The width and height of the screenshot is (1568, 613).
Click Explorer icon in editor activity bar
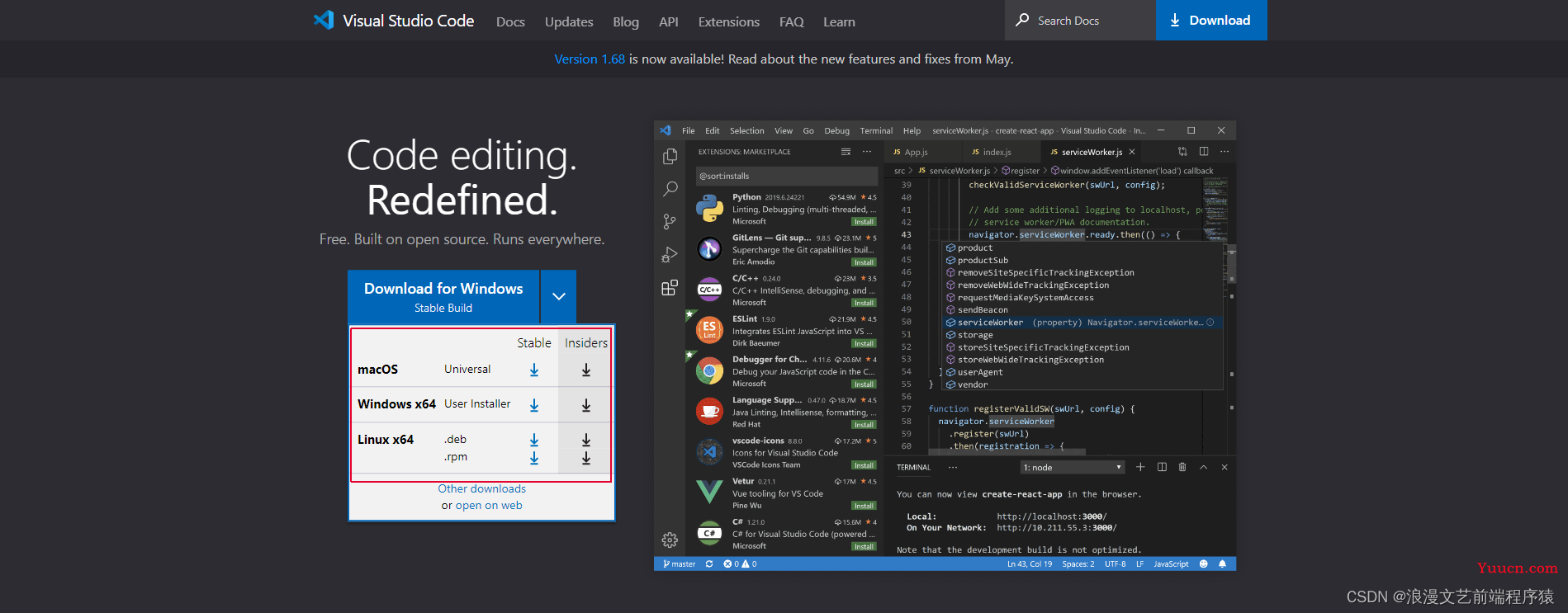point(670,156)
